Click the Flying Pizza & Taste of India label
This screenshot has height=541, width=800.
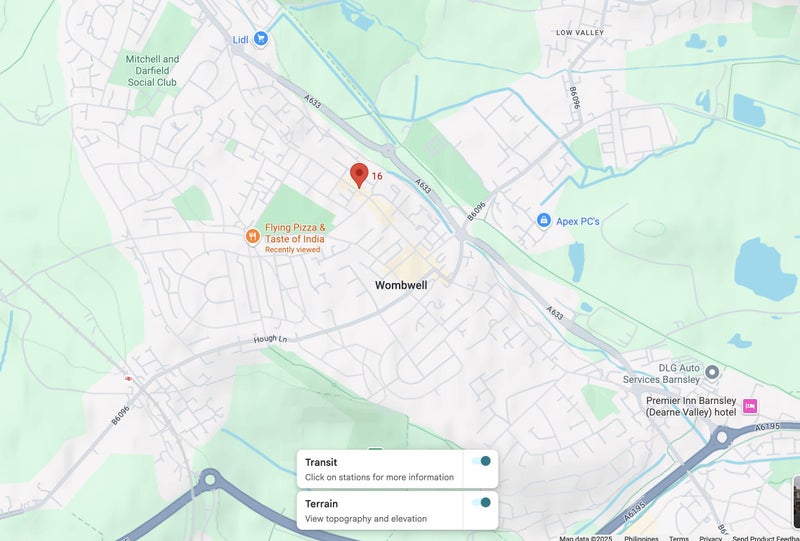click(295, 233)
